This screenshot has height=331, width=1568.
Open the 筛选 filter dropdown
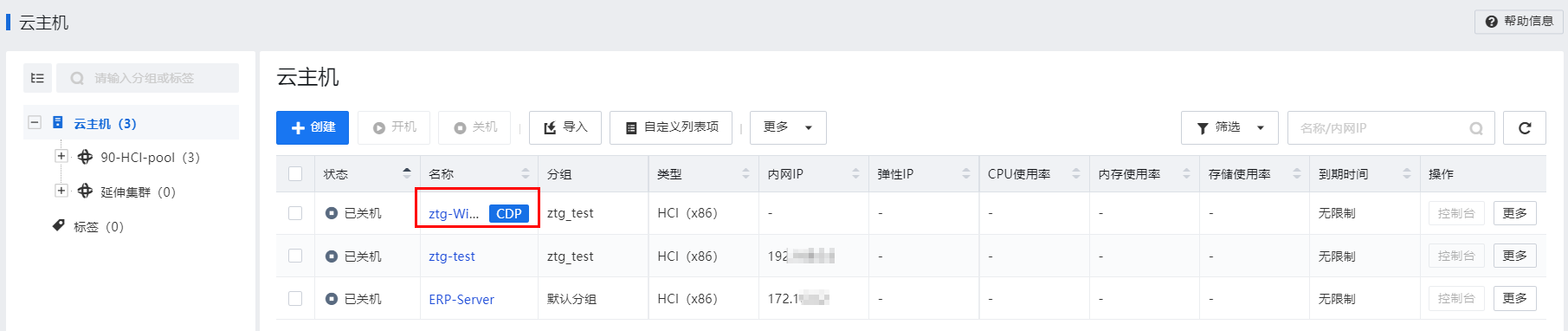click(x=1229, y=128)
